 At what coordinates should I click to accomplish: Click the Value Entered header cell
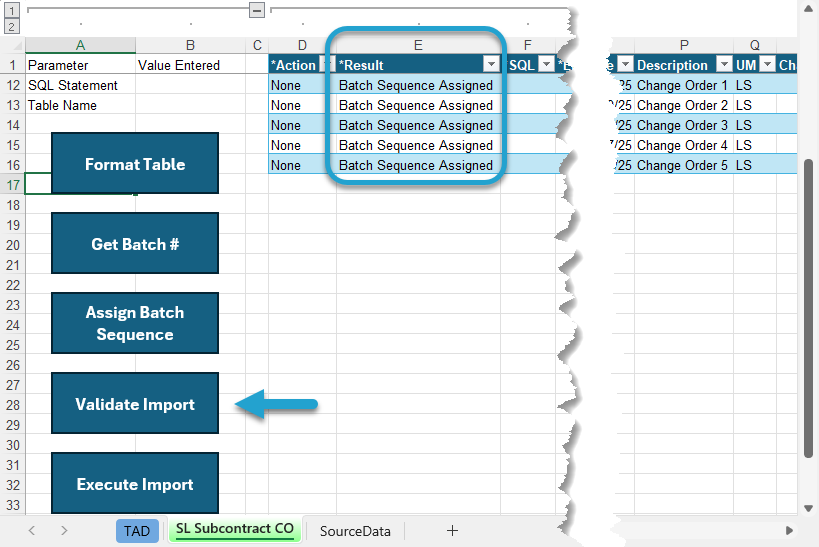[x=191, y=65]
